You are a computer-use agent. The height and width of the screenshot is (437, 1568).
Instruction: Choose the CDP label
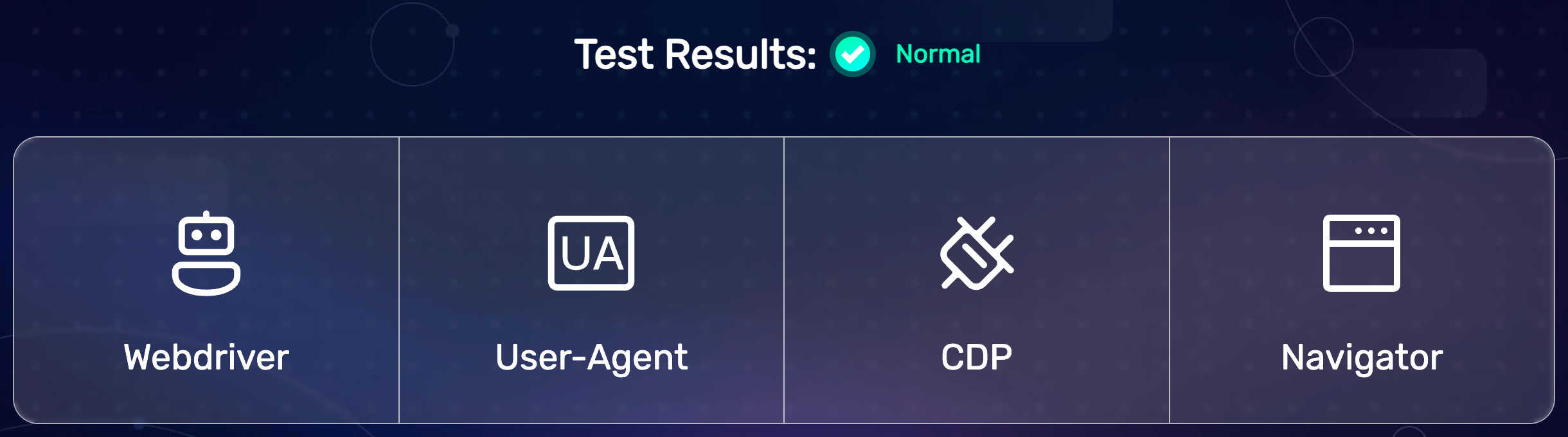point(977,357)
